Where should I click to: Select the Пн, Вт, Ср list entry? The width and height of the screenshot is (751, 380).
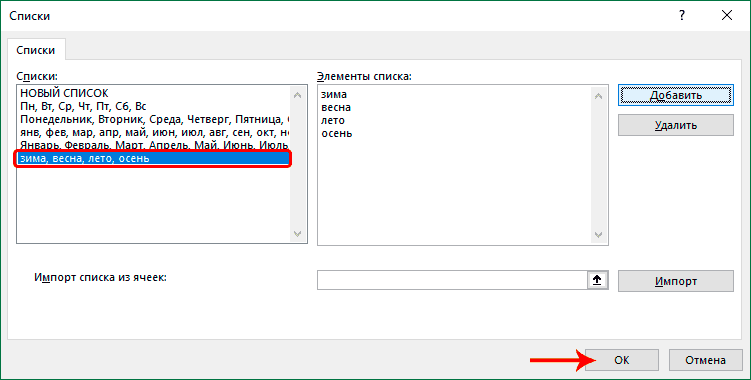tap(153, 106)
